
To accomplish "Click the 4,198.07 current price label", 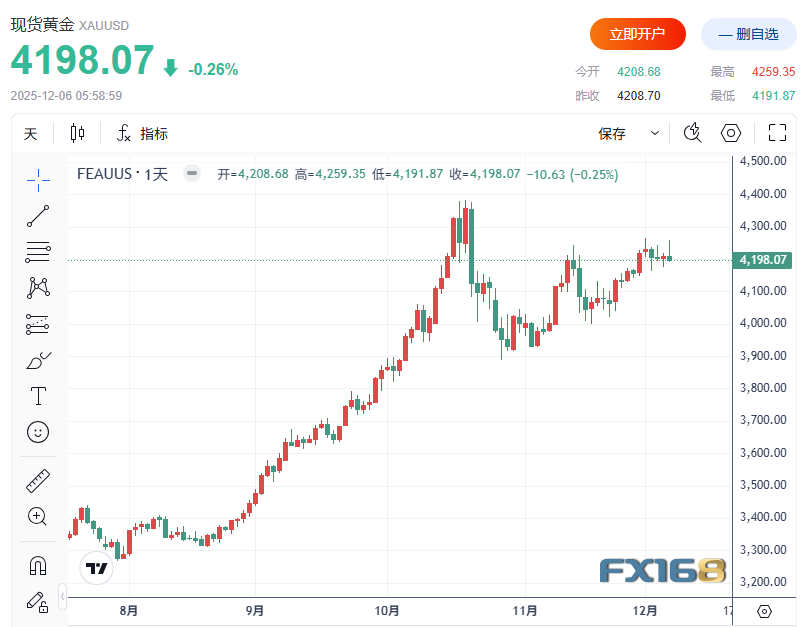I will click(763, 260).
